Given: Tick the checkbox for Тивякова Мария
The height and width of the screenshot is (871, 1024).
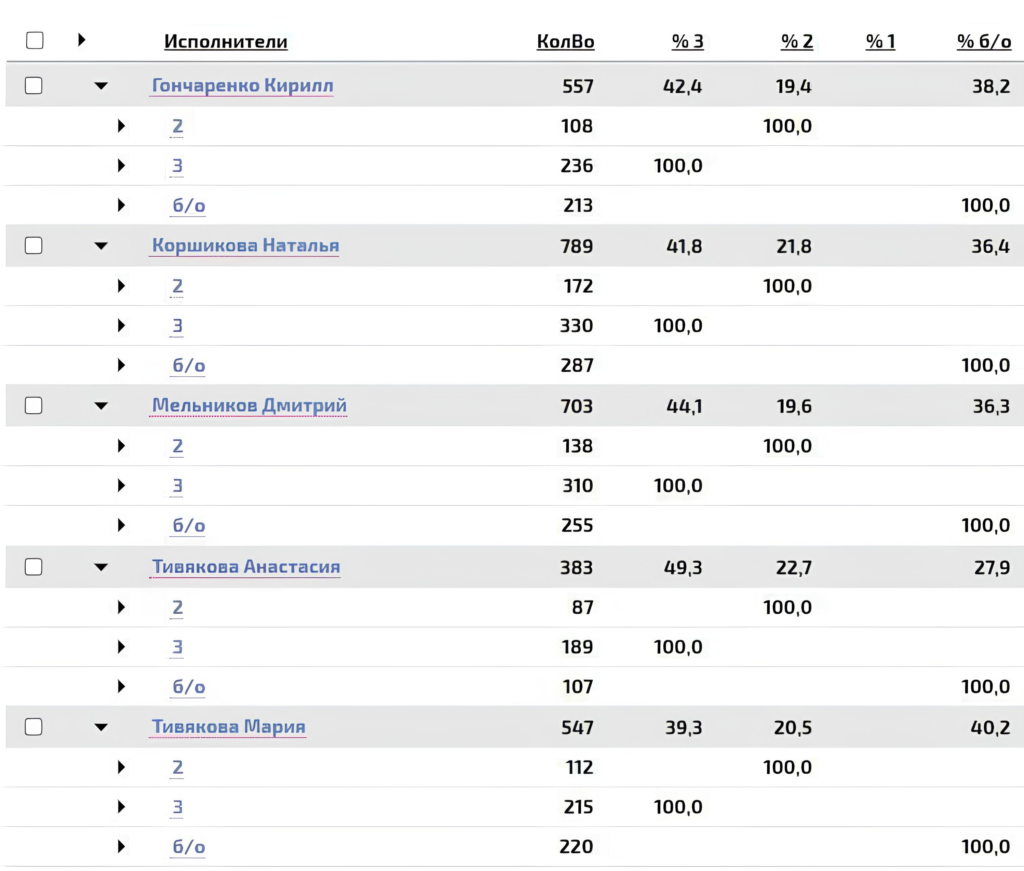Looking at the screenshot, I should [x=34, y=727].
